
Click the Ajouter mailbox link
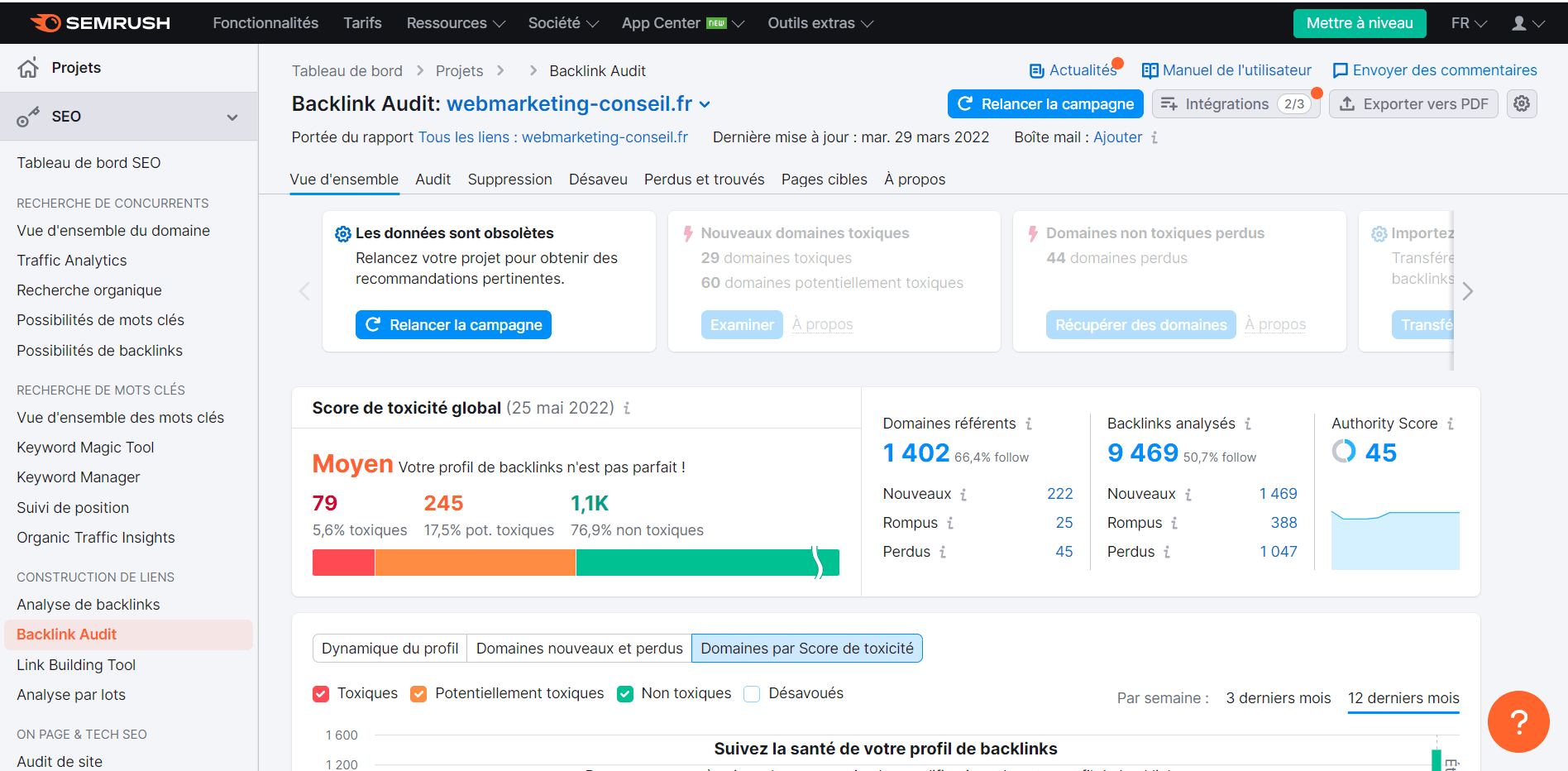tap(1117, 137)
